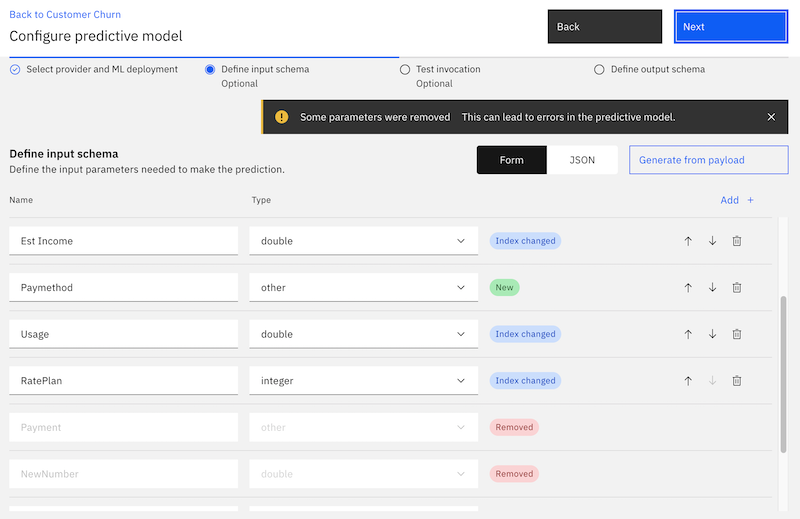The width and height of the screenshot is (800, 519).
Task: Edit the Paymethod name field
Action: coord(123,287)
